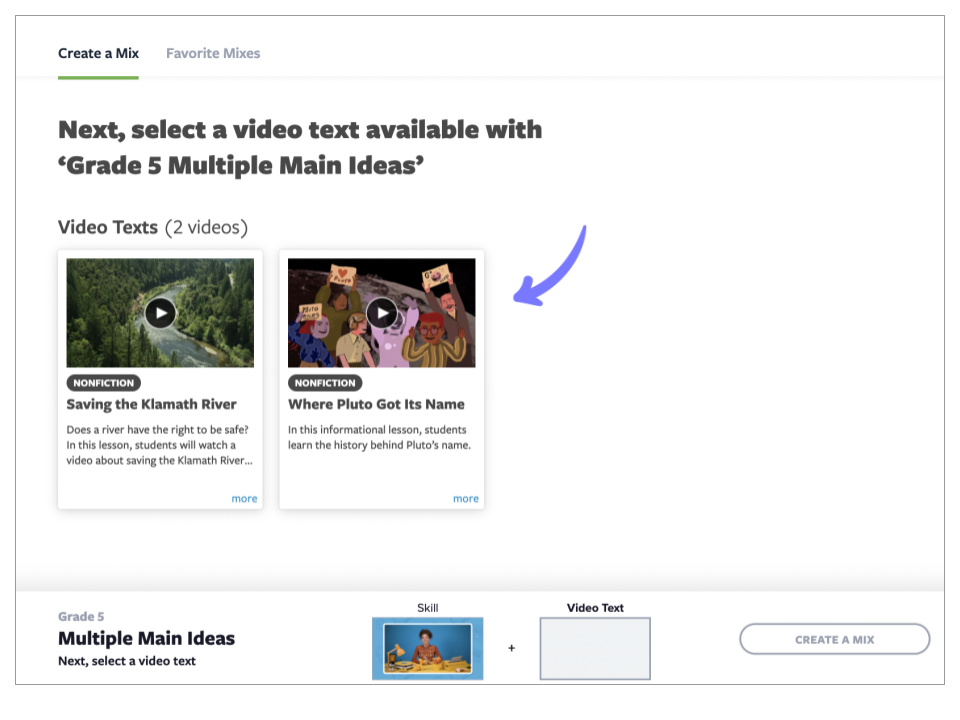
Task: Click the purple curved arrow graphic
Action: coord(550,268)
